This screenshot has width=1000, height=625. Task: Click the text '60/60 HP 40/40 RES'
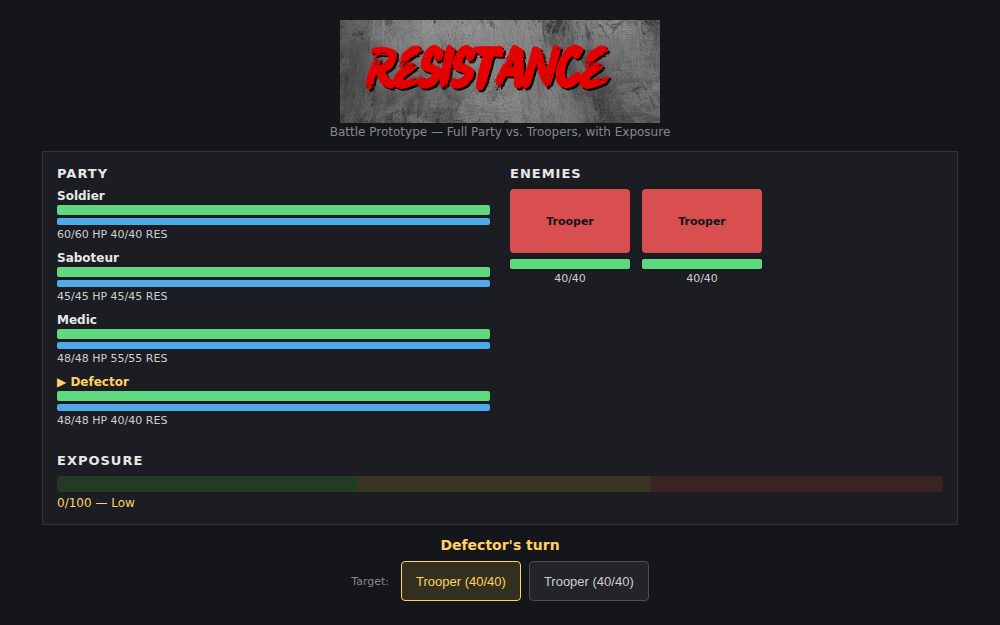(112, 234)
